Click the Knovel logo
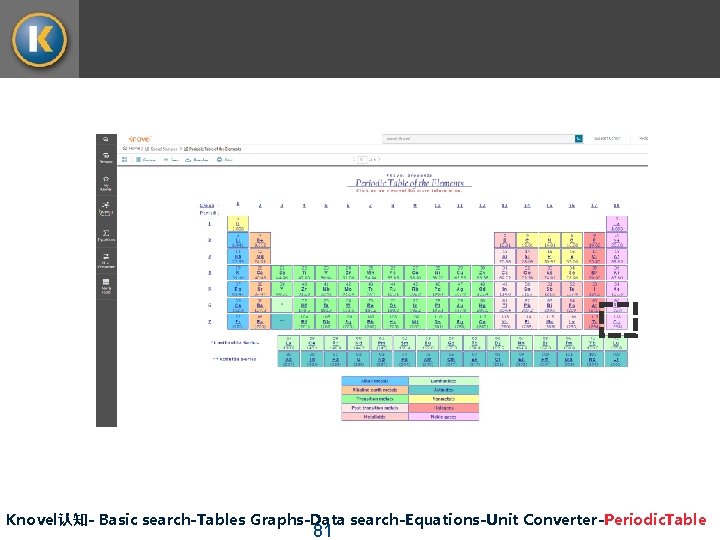This screenshot has height=540, width=720. pos(140,139)
